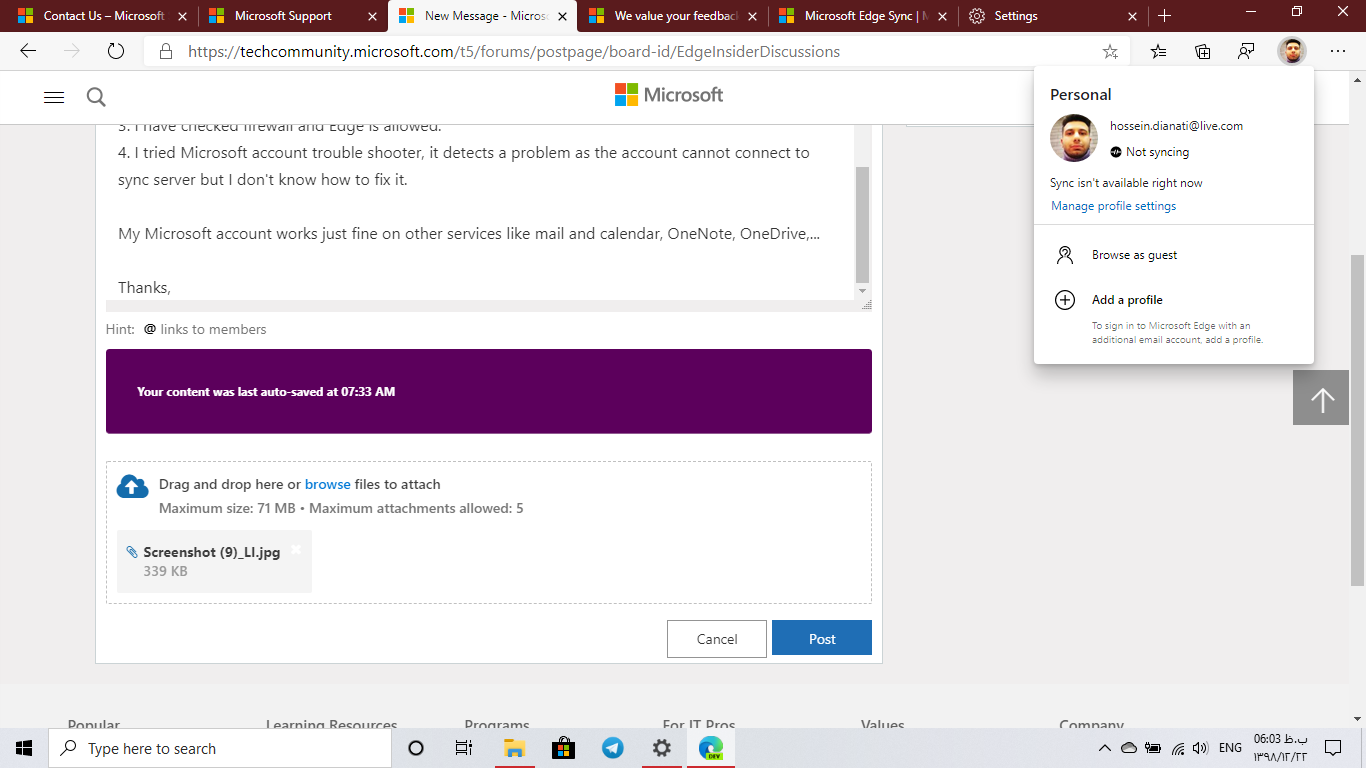Open the Collections toolbar icon

click(1203, 52)
